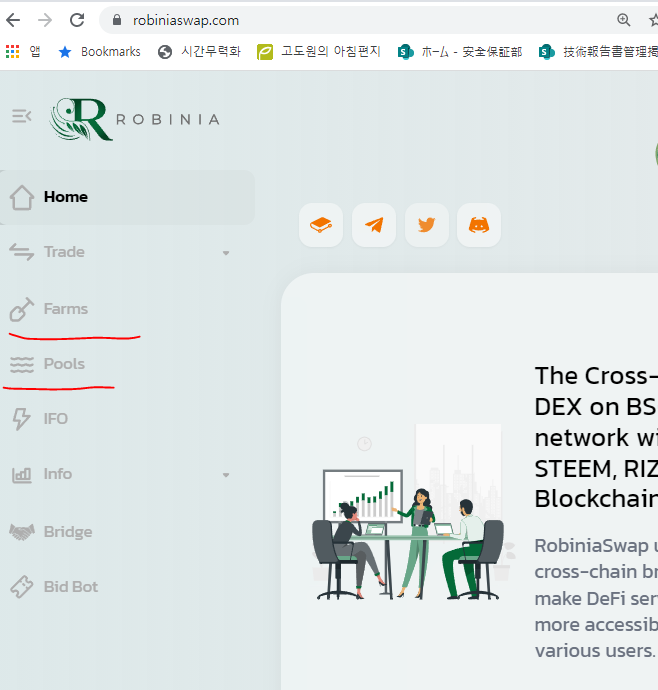The height and width of the screenshot is (690, 658).
Task: Click the Bid Bot ticket icon
Action: pyautogui.click(x=22, y=587)
